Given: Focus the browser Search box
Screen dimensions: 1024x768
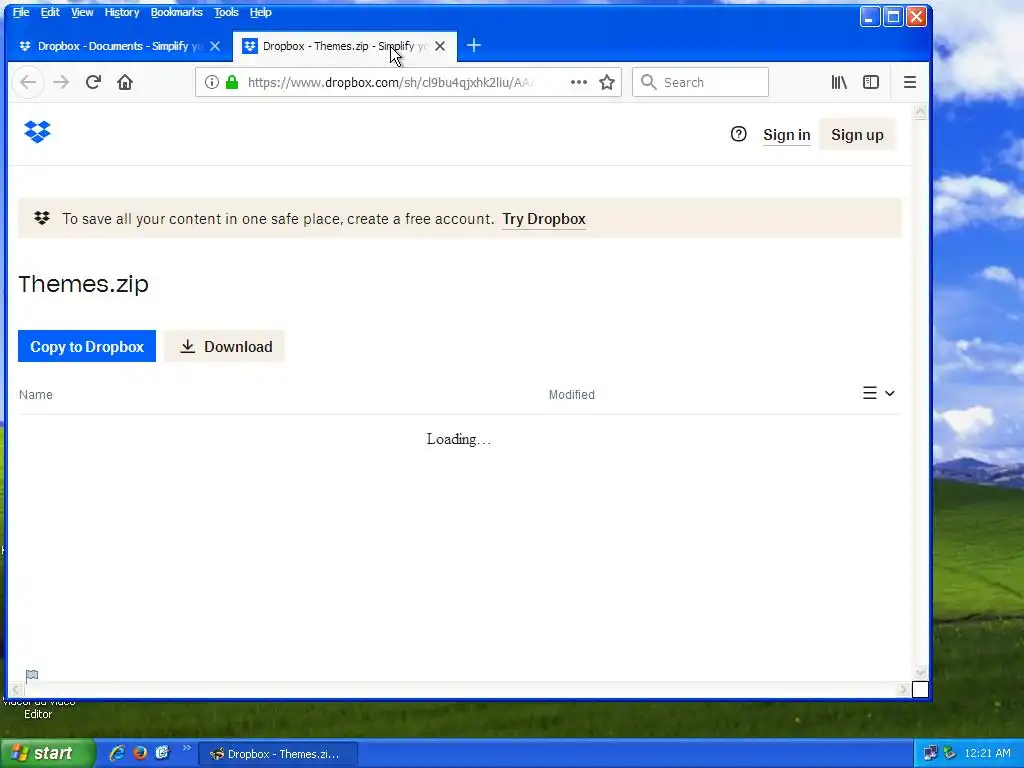Looking at the screenshot, I should pos(700,82).
